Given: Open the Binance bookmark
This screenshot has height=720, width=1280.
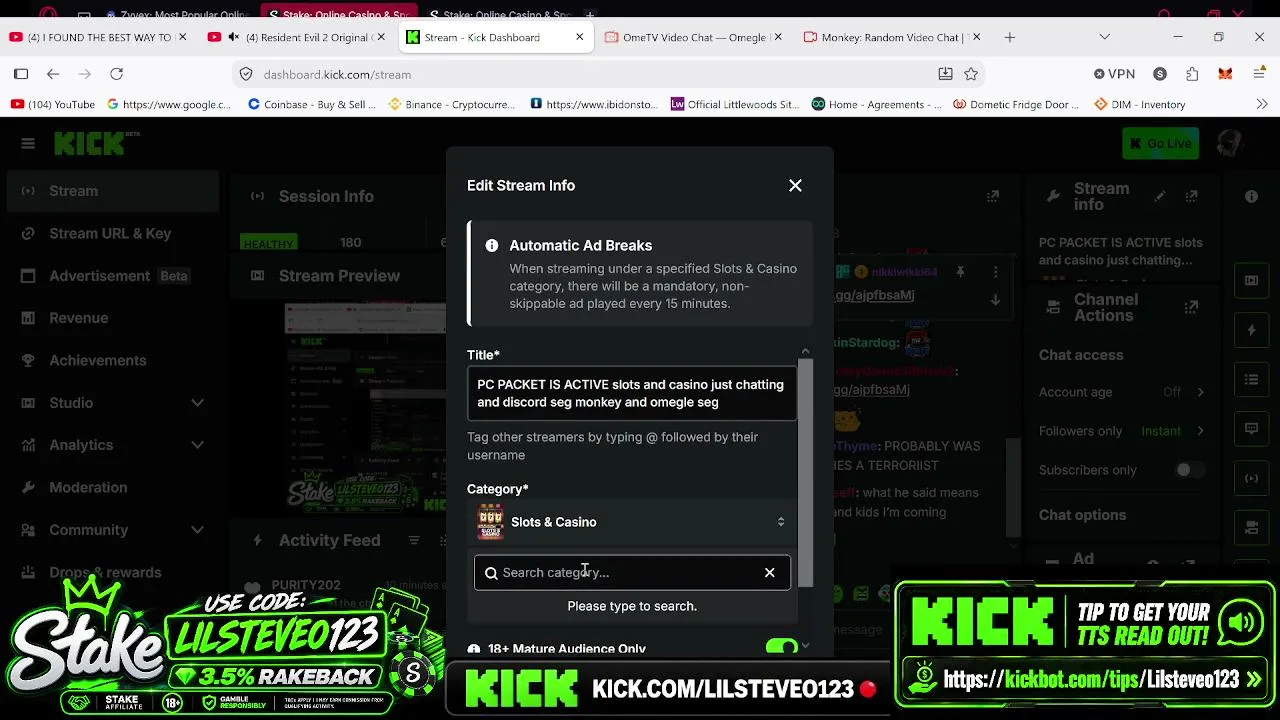Looking at the screenshot, I should 452,104.
